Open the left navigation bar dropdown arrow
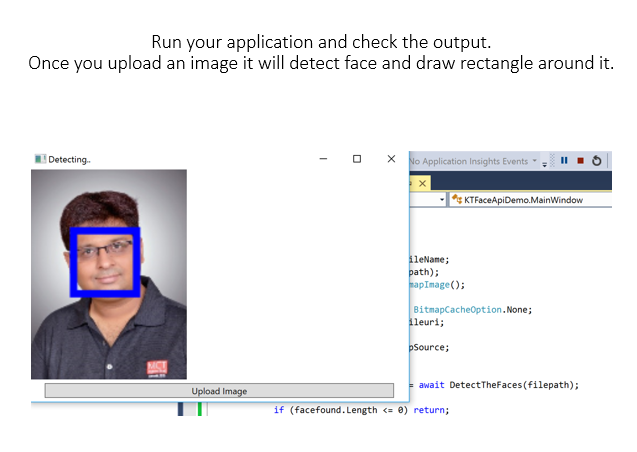The height and width of the screenshot is (452, 637). coord(442,200)
